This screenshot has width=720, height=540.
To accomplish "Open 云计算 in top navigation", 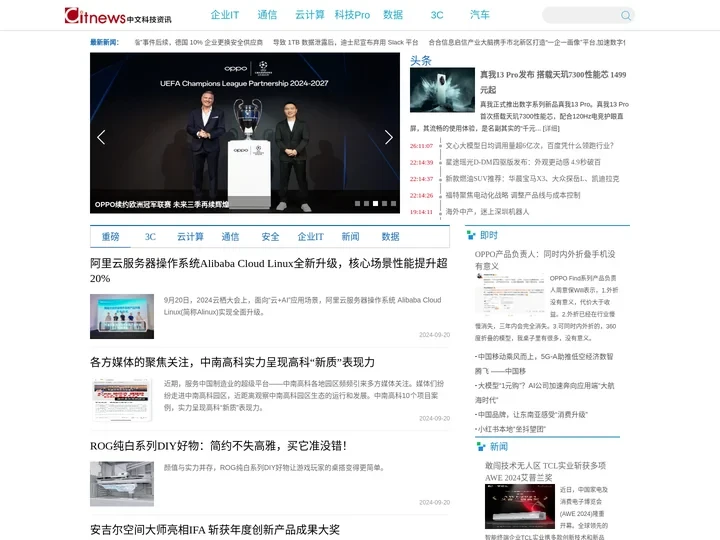I will pyautogui.click(x=309, y=15).
